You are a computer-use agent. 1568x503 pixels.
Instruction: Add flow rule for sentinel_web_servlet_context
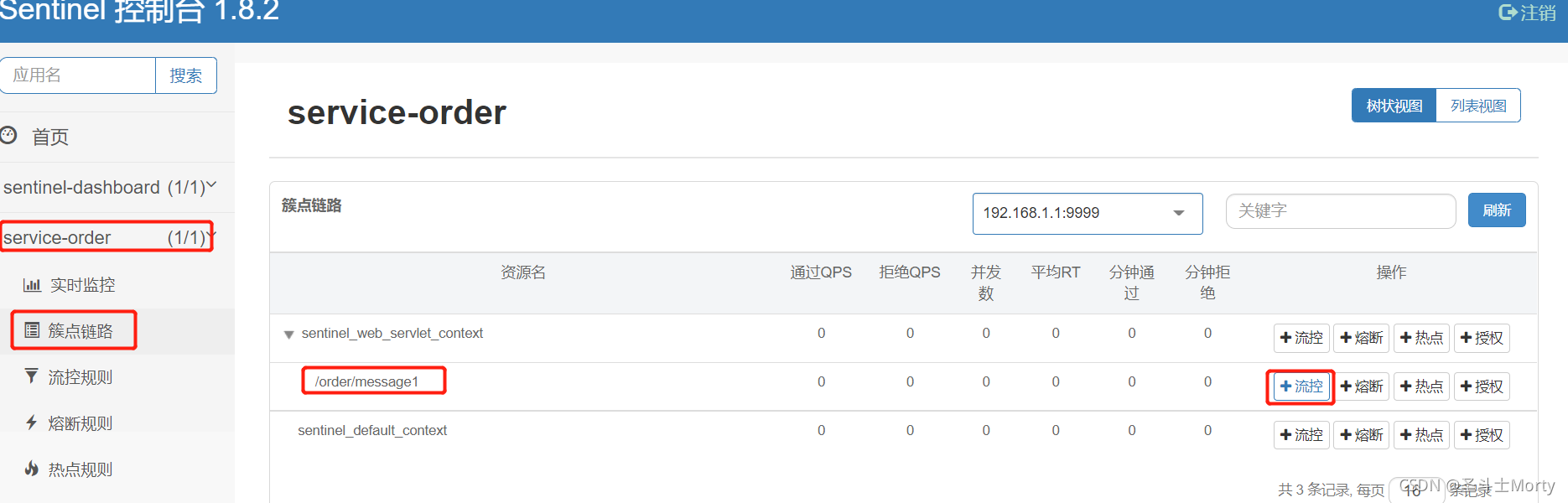point(1301,338)
